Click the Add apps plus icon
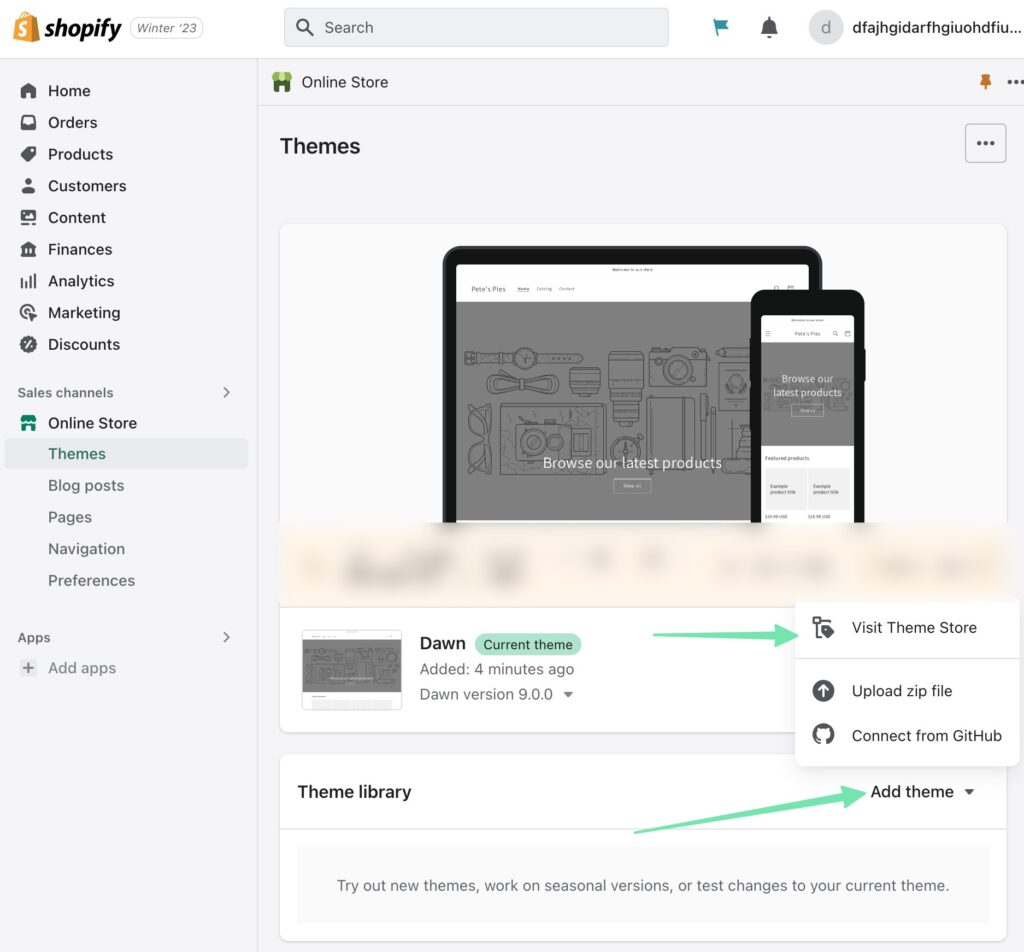The width and height of the screenshot is (1024, 952). 28,668
